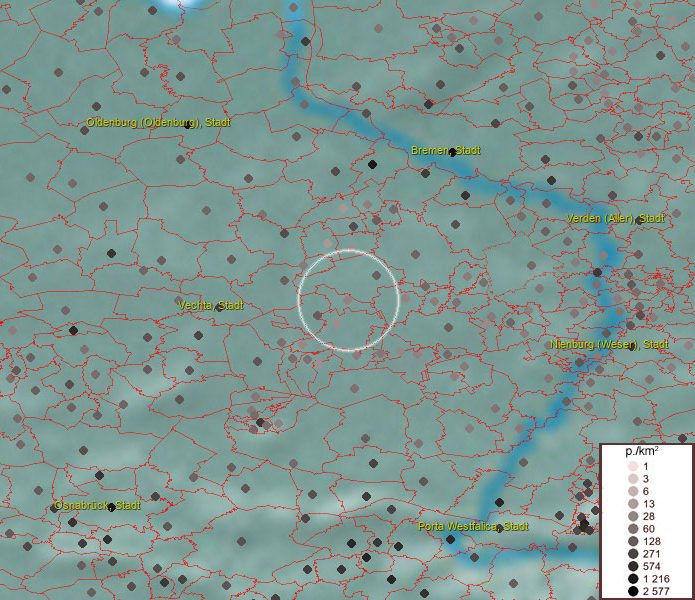Viewport: 695px width, 600px height.
Task: Click the 'Oldenburg (Oldenburg), Stadt' map label
Action: (x=158, y=122)
